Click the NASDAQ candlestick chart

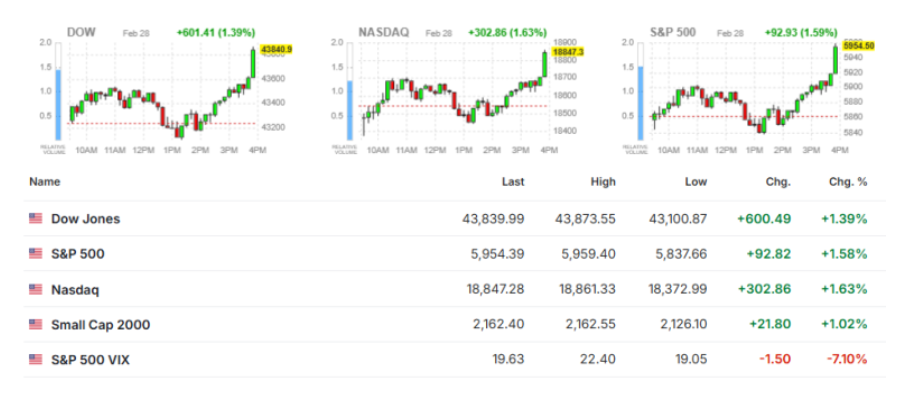(453, 92)
